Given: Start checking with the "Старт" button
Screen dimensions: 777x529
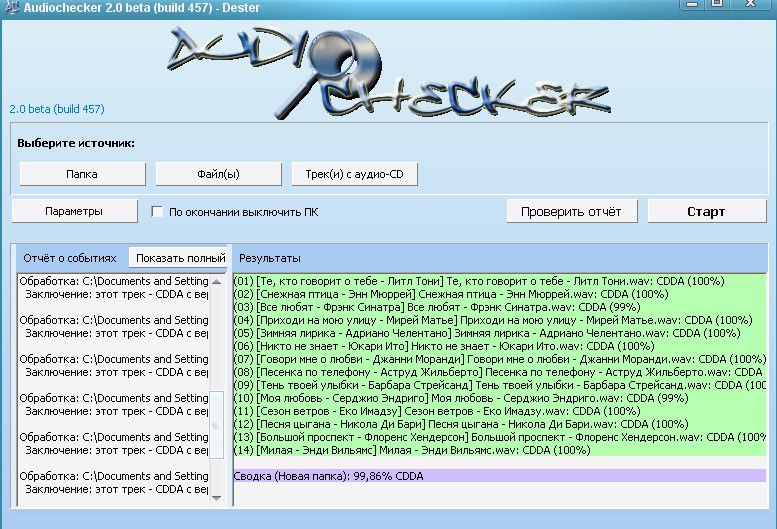Looking at the screenshot, I should pos(705,212).
